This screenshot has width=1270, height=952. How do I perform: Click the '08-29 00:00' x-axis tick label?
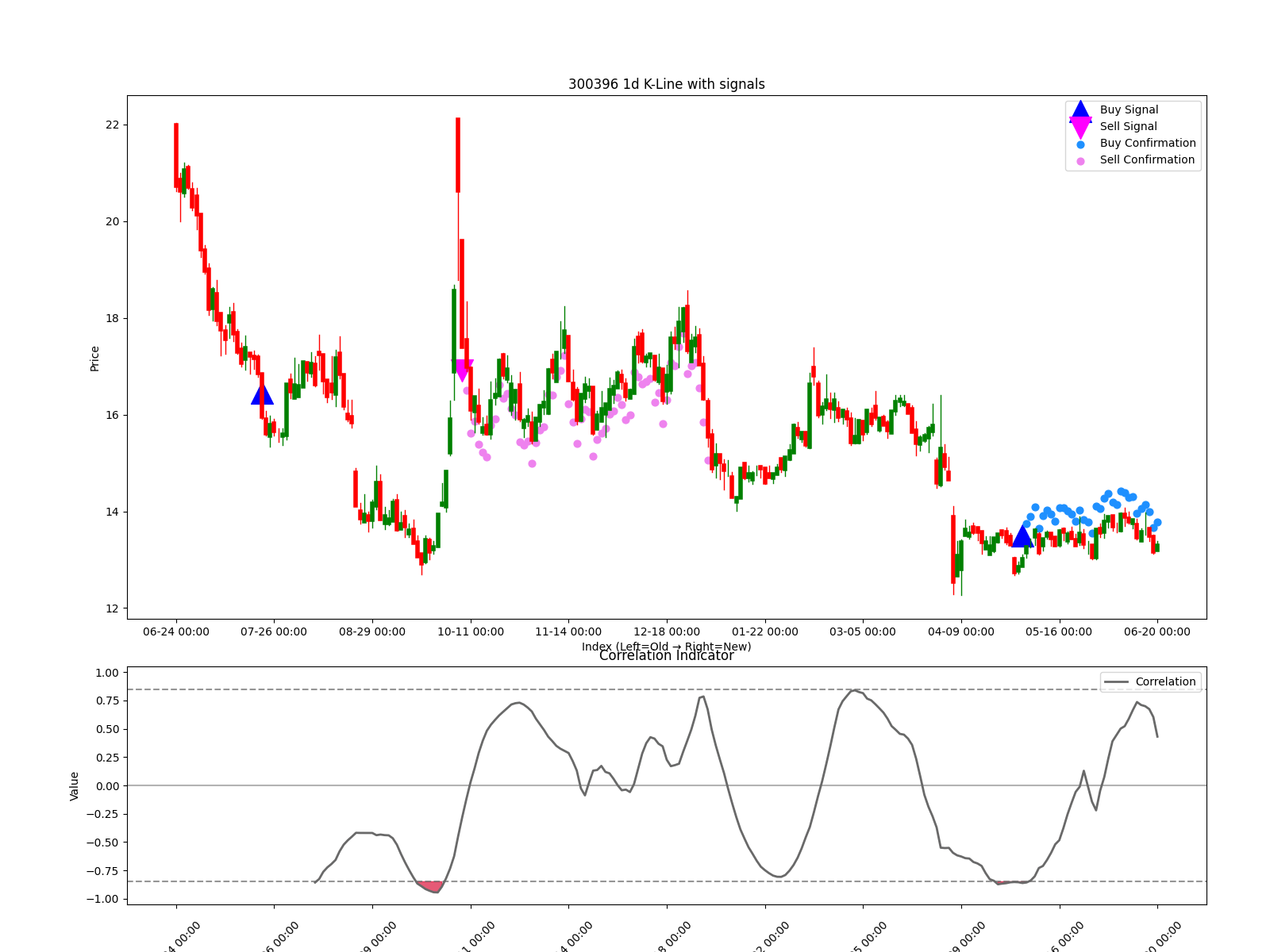[x=372, y=632]
